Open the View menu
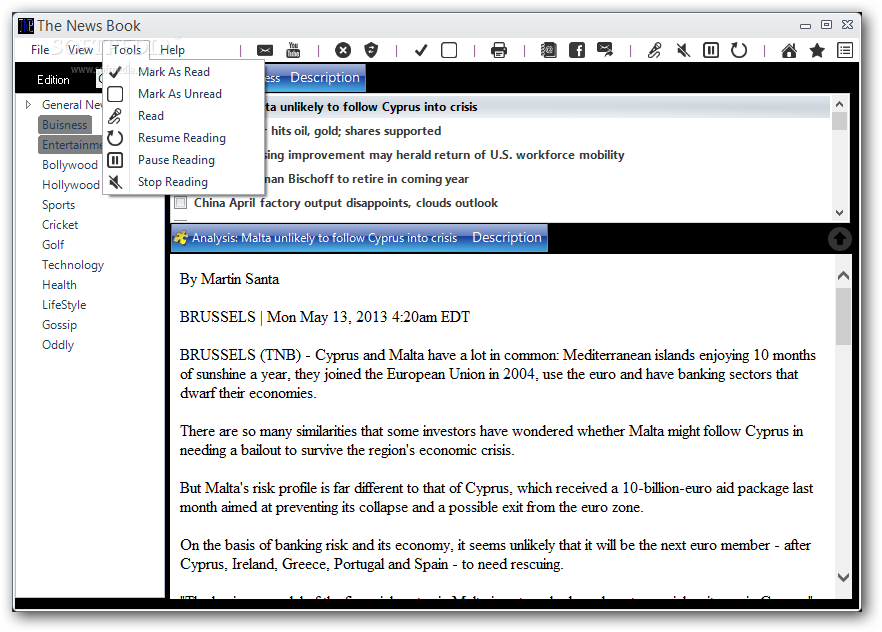Image resolution: width=882 pixels, height=632 pixels. (x=80, y=50)
